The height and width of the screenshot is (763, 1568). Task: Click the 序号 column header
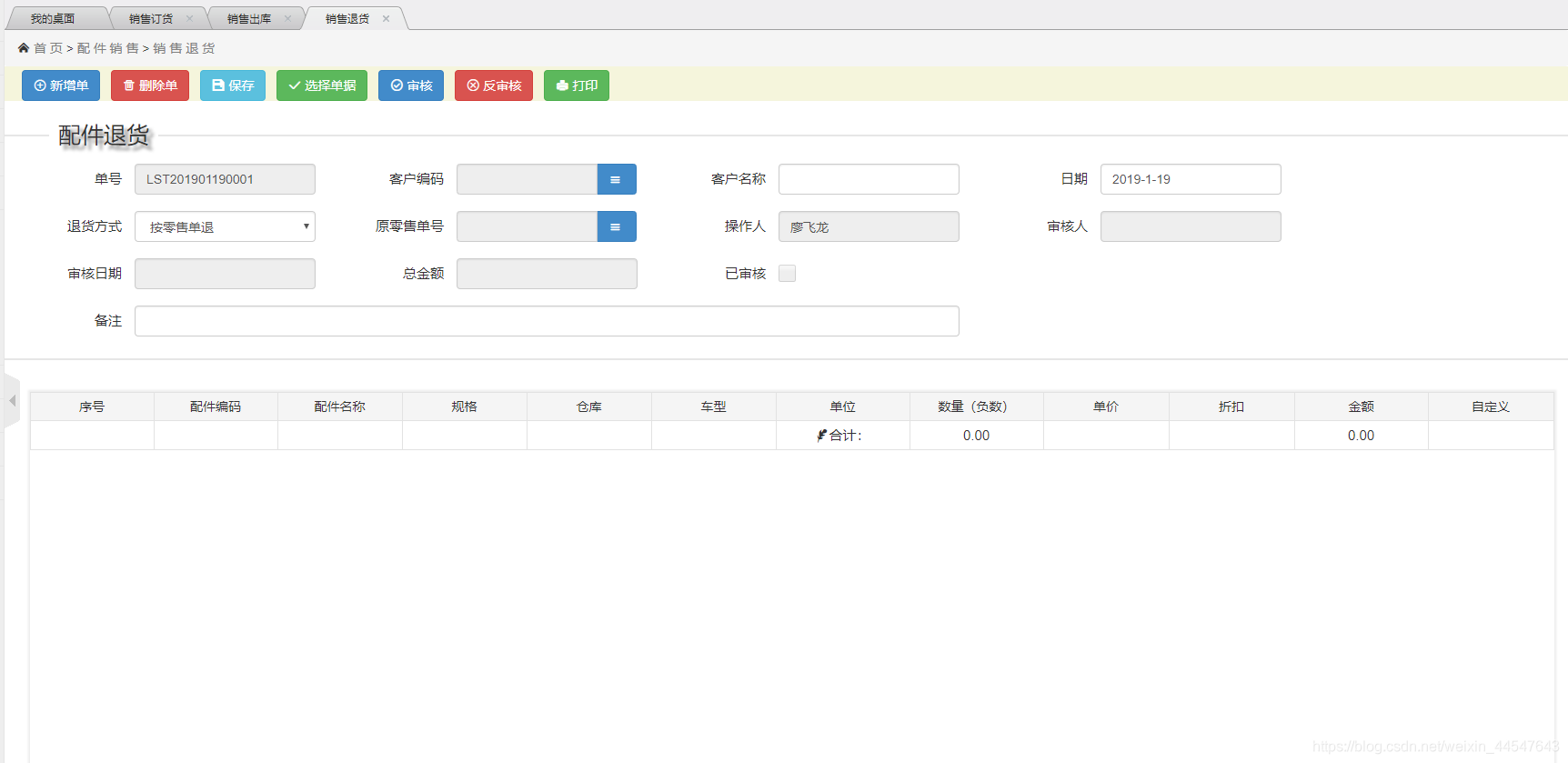pyautogui.click(x=92, y=407)
